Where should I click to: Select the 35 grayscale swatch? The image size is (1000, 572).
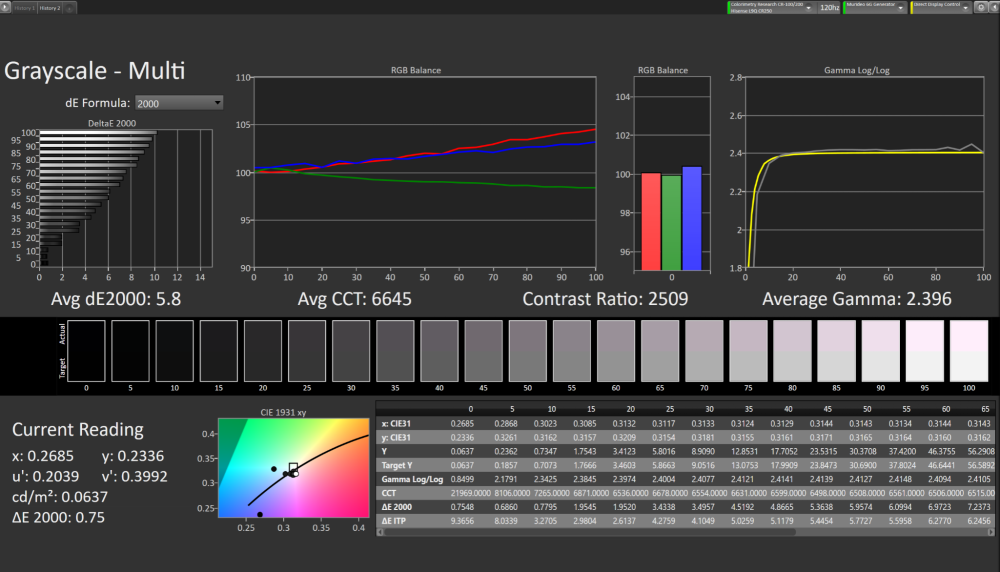pos(395,351)
